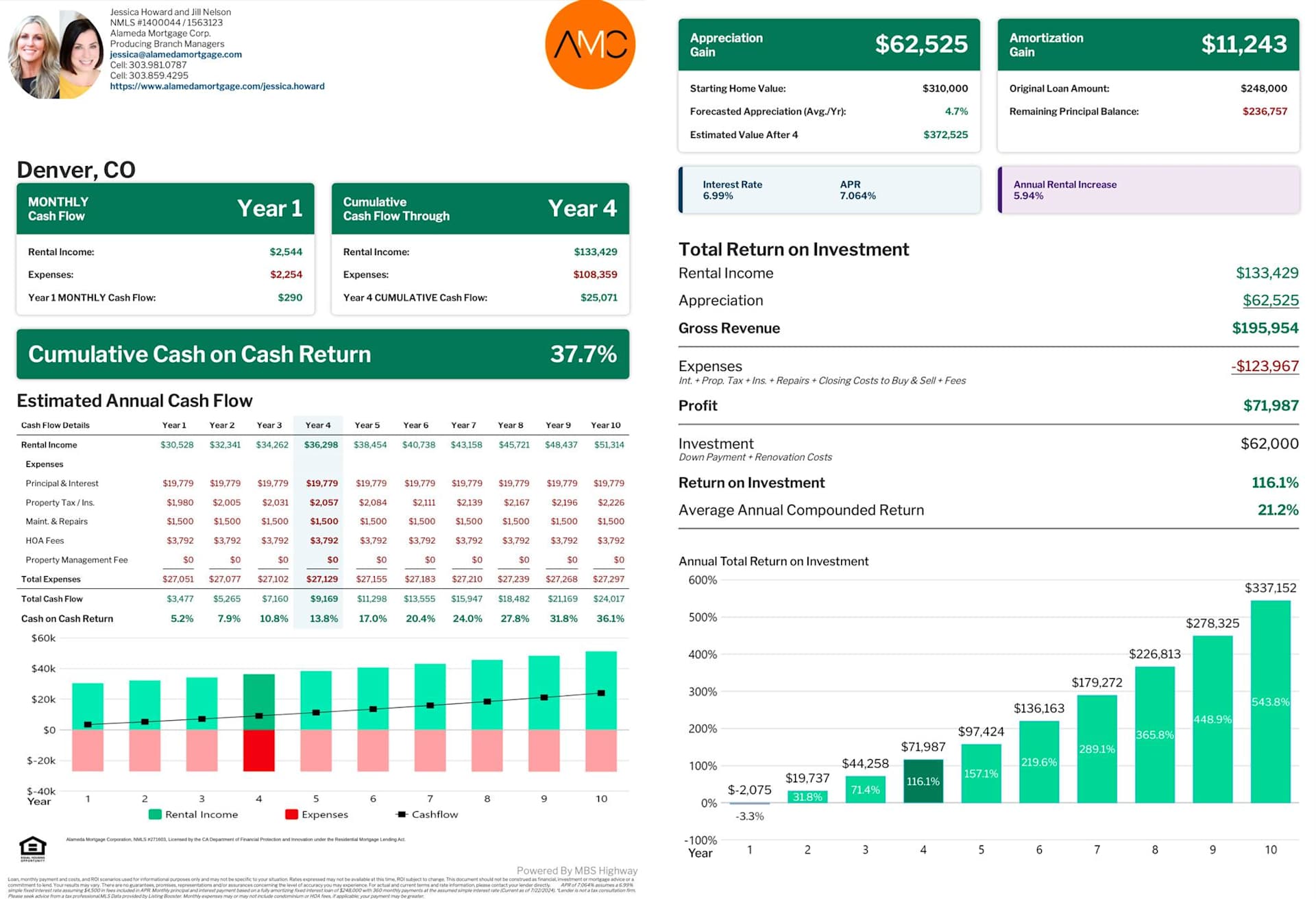Image resolution: width=1316 pixels, height=899 pixels.
Task: Click the Cumulative Cash on Cash Return banner
Action: [322, 354]
